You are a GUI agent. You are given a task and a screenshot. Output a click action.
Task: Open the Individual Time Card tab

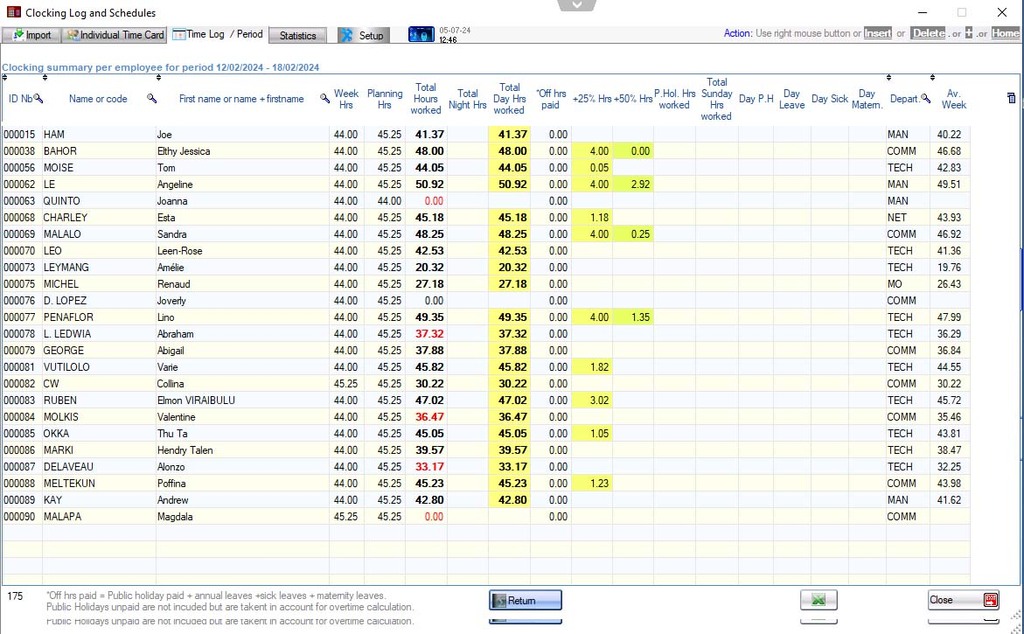(x=114, y=35)
